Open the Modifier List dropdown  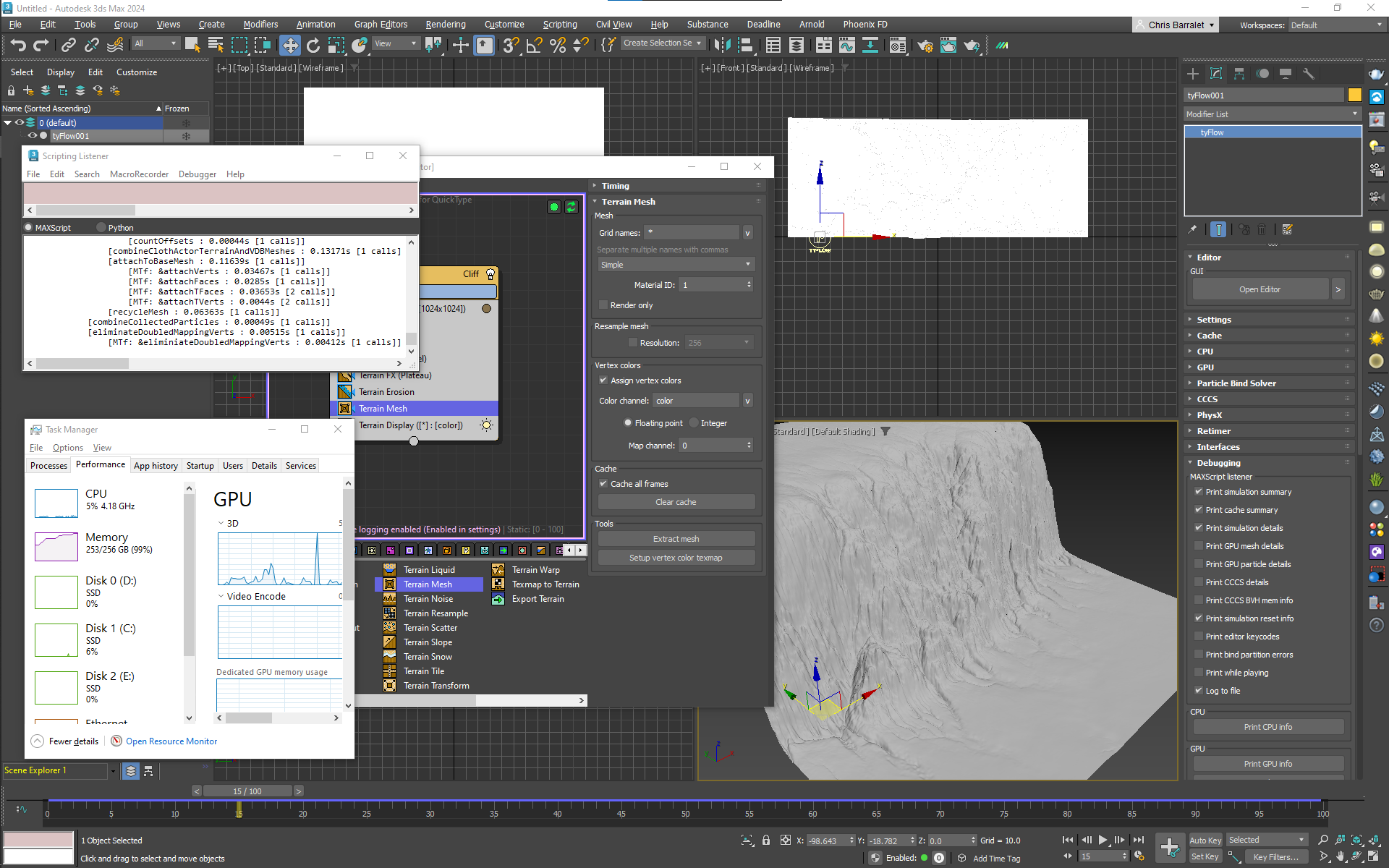click(1272, 114)
